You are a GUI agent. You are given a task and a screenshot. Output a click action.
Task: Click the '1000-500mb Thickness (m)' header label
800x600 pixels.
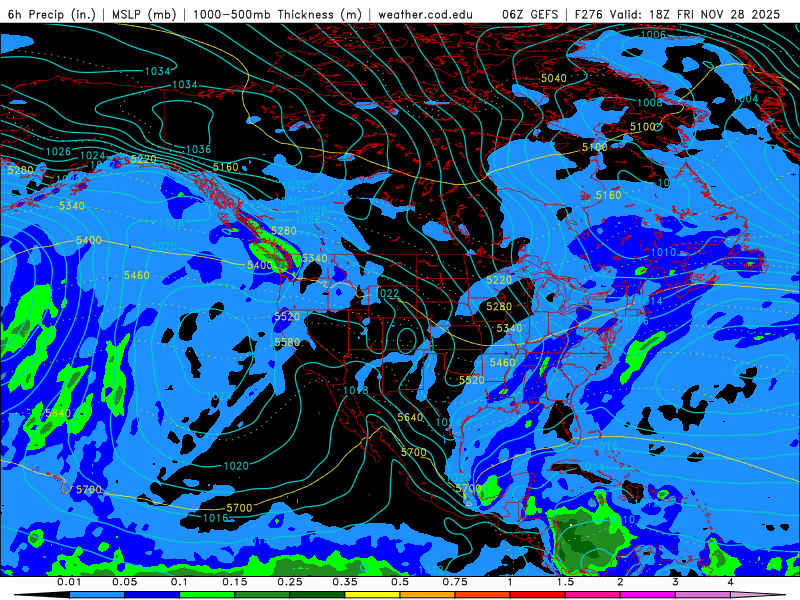(277, 14)
